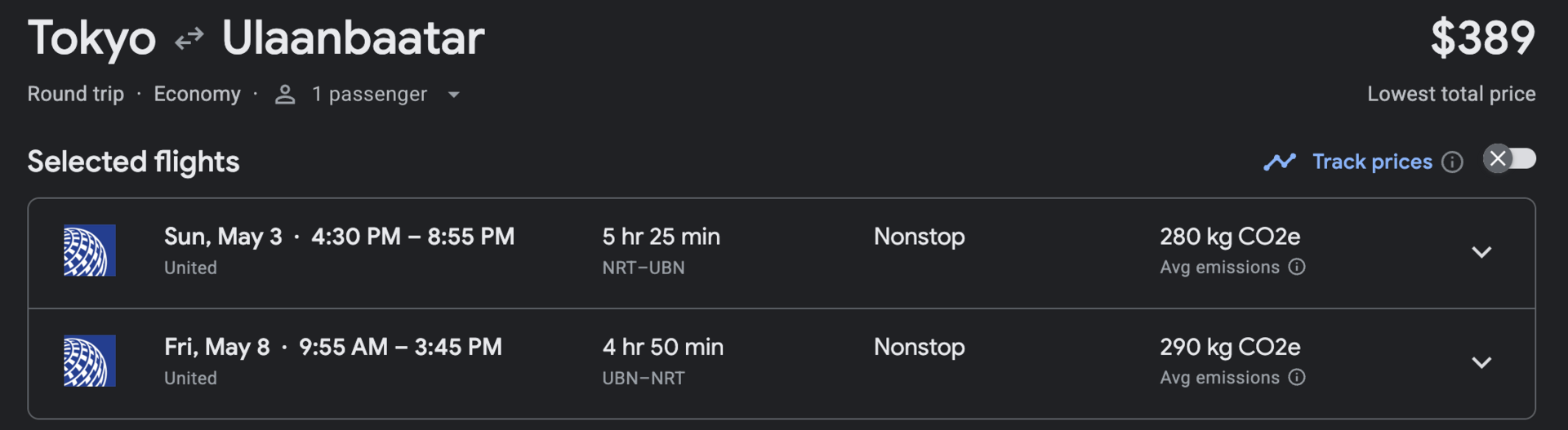Click the United logo on May 8 flight
Screen dimensions: 1568x430
(x=90, y=361)
